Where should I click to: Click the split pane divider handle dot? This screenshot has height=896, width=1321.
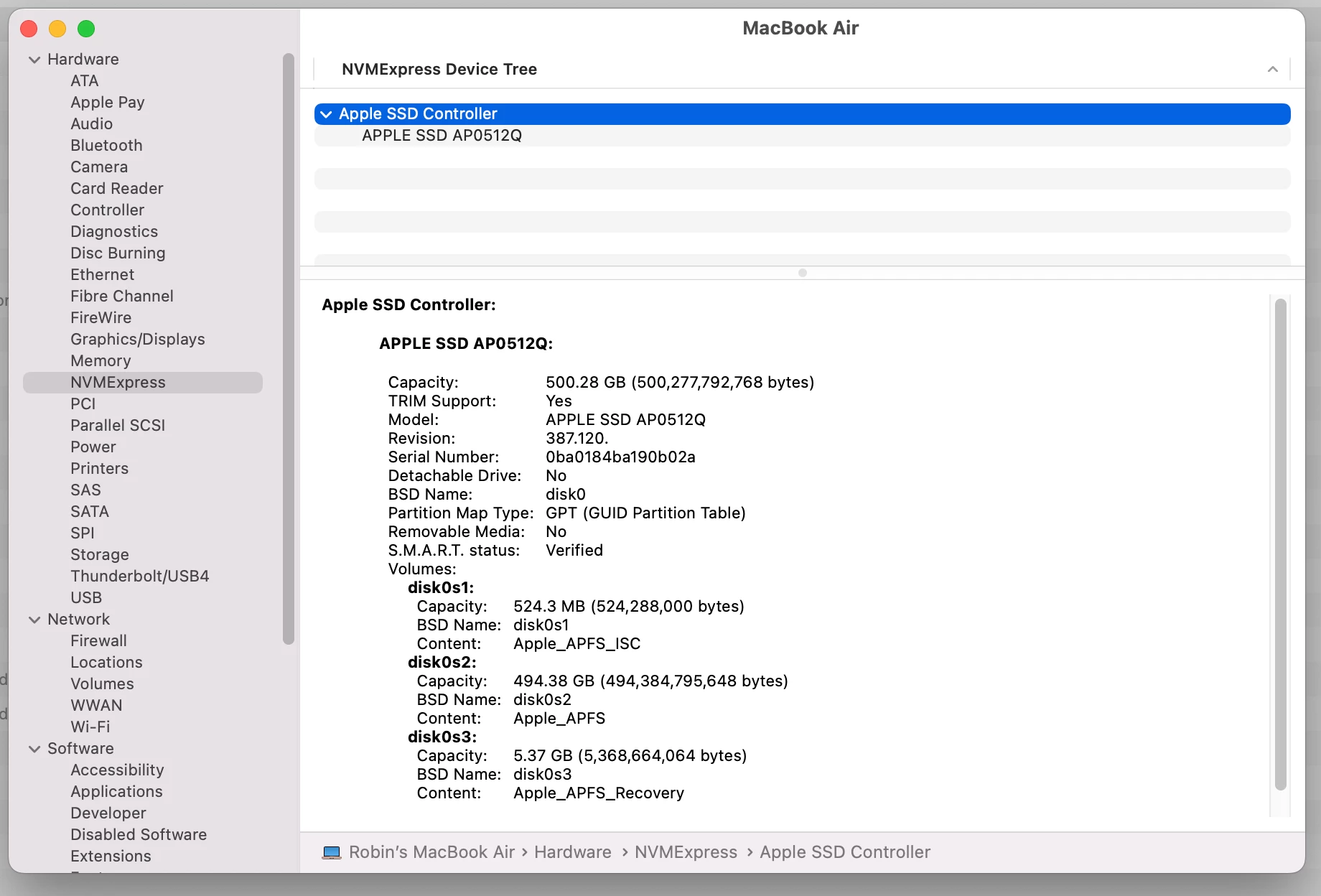pyautogui.click(x=803, y=273)
